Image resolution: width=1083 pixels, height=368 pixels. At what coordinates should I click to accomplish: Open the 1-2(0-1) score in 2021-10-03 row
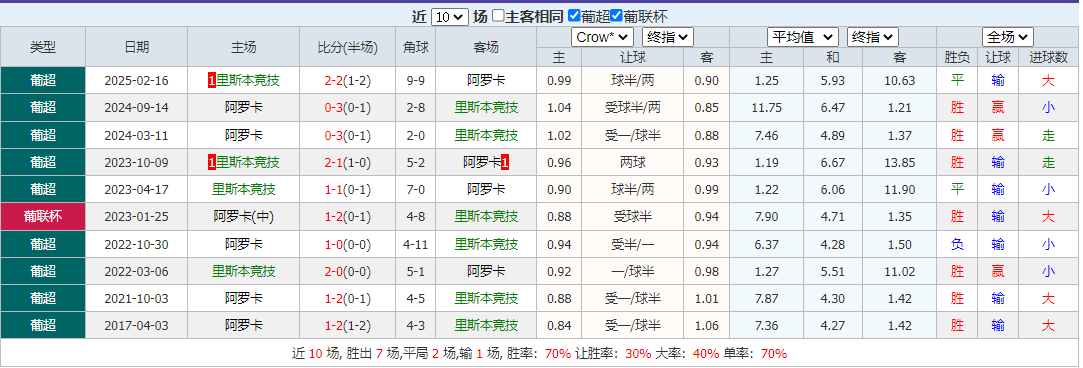click(347, 298)
